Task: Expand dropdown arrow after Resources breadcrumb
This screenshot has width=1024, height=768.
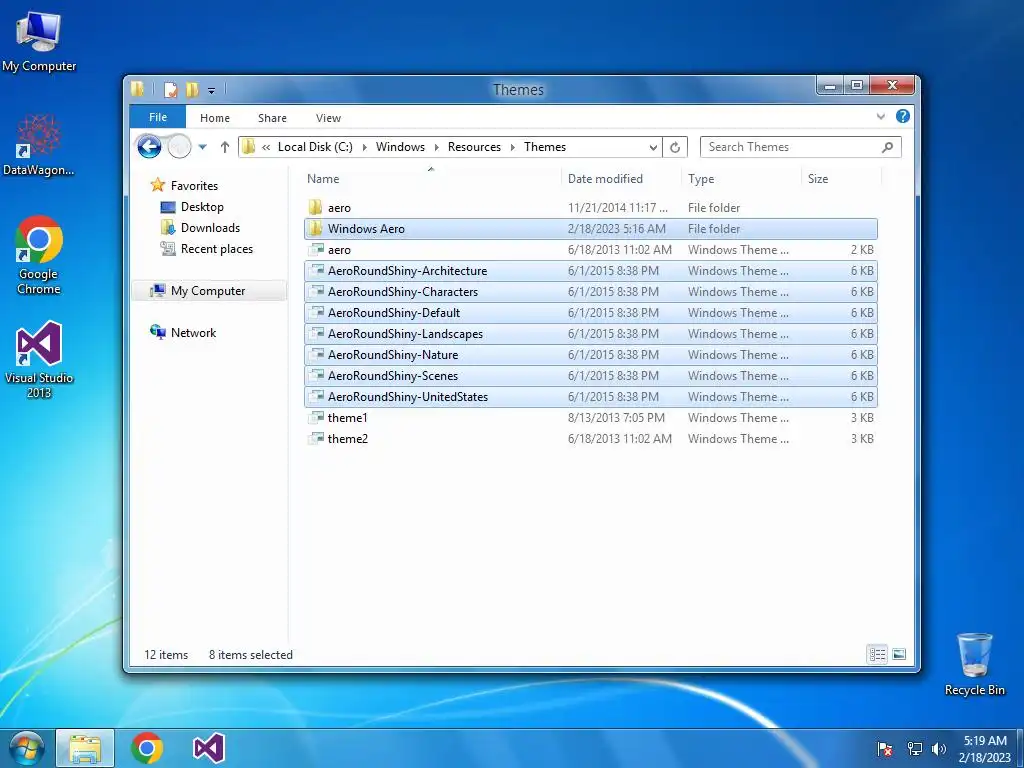Action: pyautogui.click(x=513, y=148)
